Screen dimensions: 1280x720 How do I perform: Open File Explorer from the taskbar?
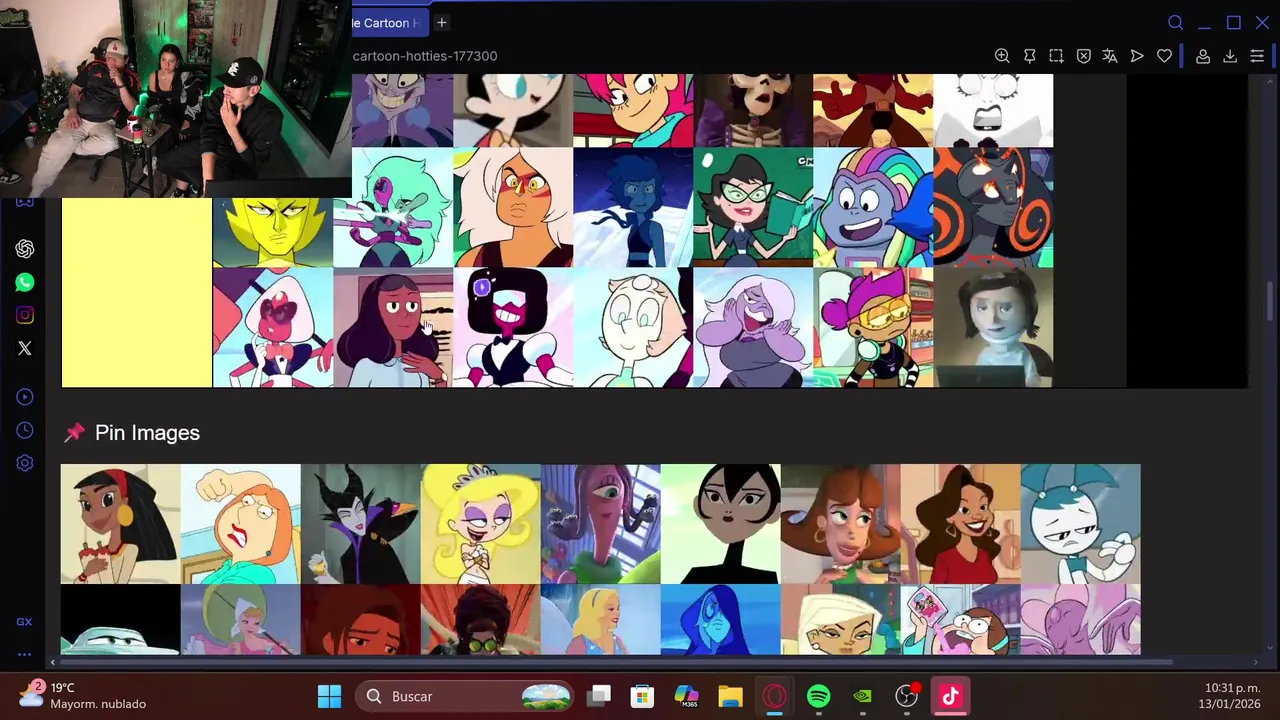point(730,696)
